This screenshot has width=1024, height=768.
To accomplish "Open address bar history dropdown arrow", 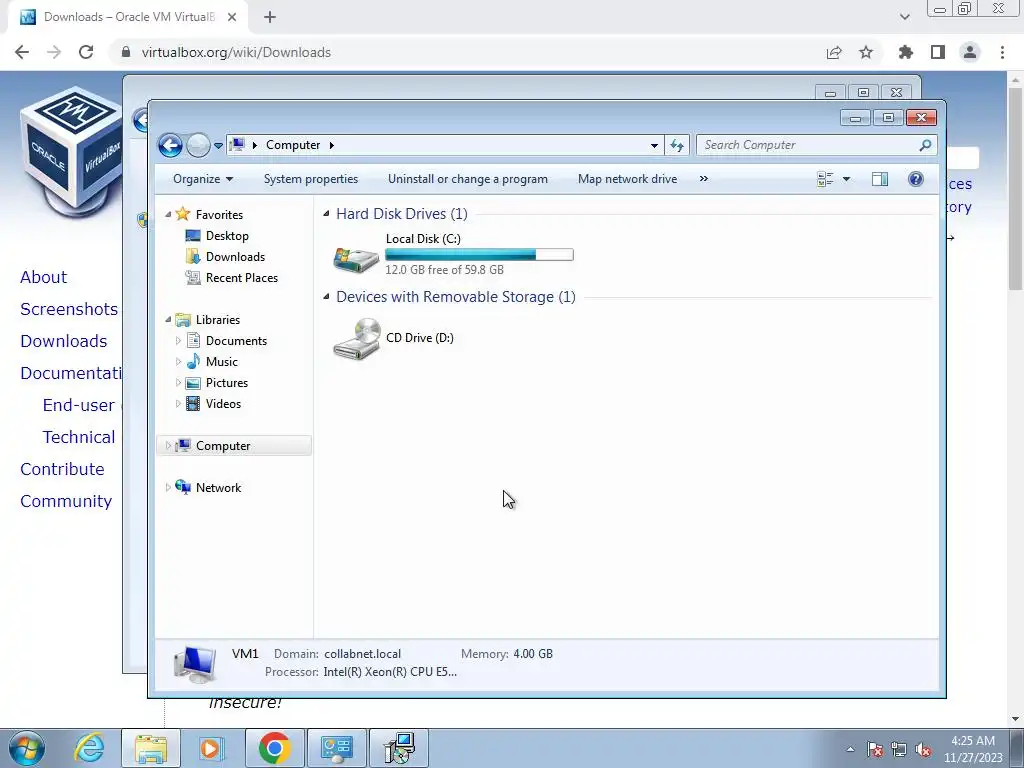I will [654, 146].
